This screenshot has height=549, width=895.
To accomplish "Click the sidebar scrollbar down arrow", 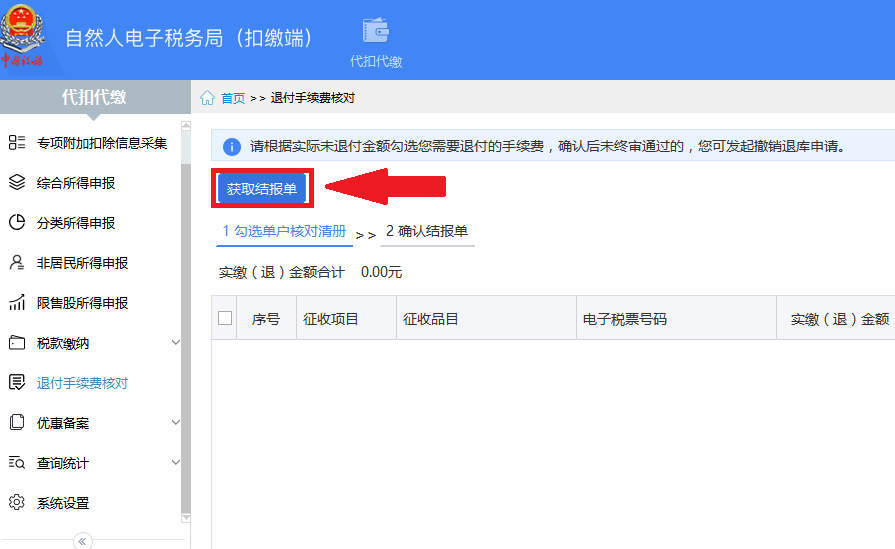I will click(186, 518).
